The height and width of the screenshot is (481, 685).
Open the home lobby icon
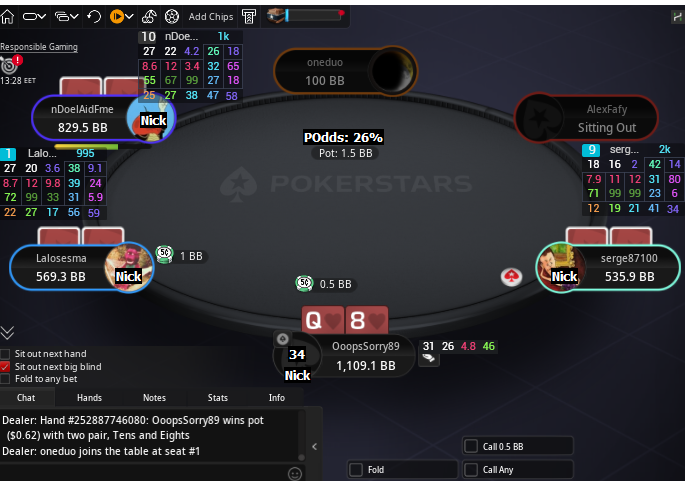coord(7,17)
